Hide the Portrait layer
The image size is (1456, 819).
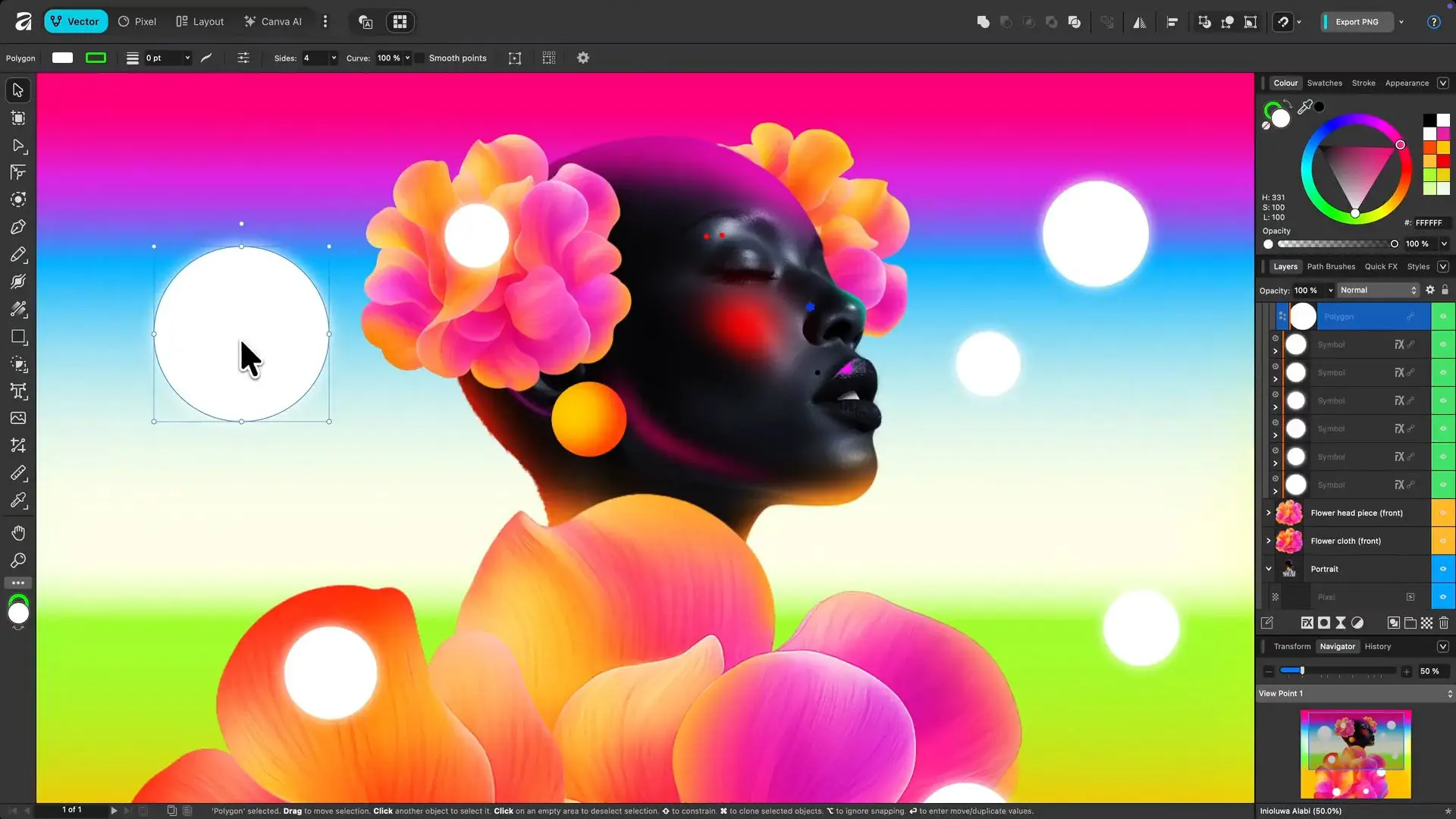click(x=1442, y=569)
